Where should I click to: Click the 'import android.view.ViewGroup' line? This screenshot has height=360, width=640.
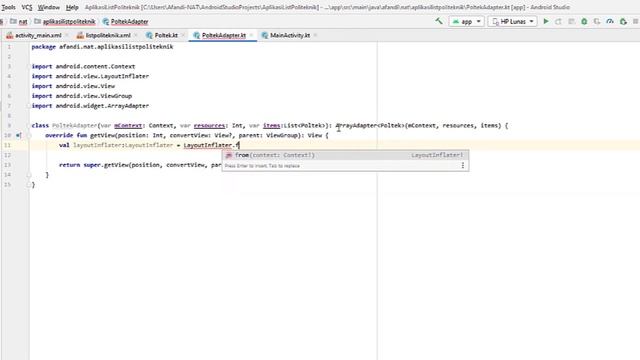82,96
